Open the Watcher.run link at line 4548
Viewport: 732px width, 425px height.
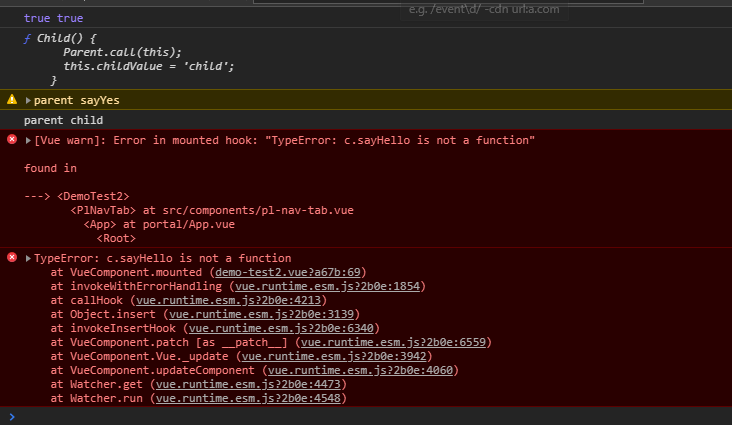coord(237,398)
